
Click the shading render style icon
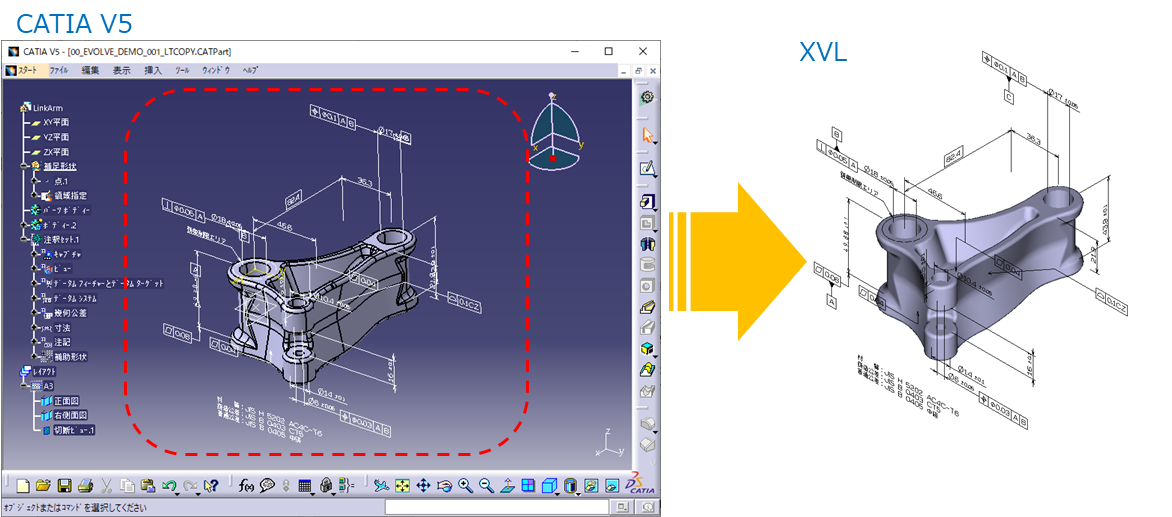click(x=570, y=486)
